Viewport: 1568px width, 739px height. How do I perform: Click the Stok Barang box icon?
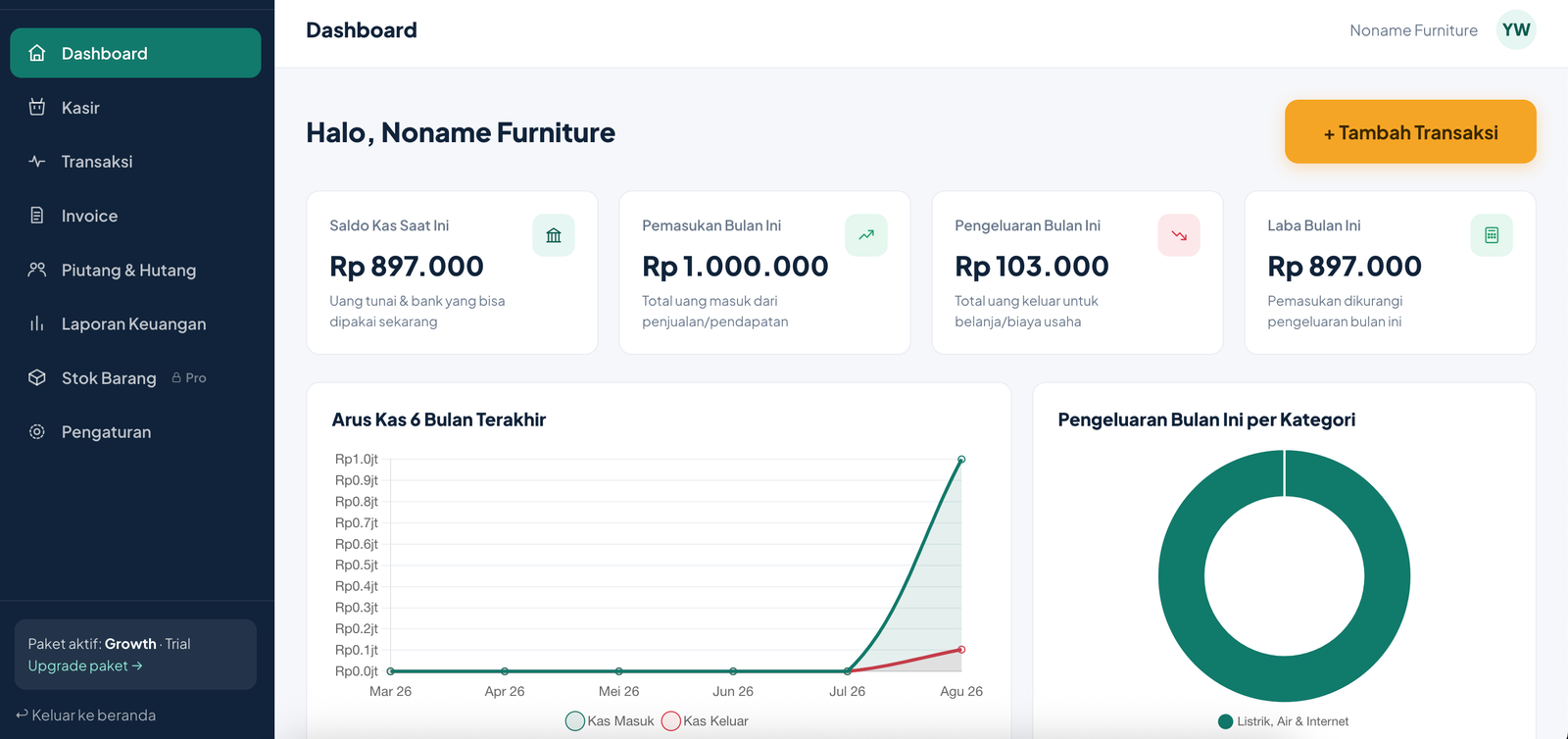pyautogui.click(x=37, y=377)
